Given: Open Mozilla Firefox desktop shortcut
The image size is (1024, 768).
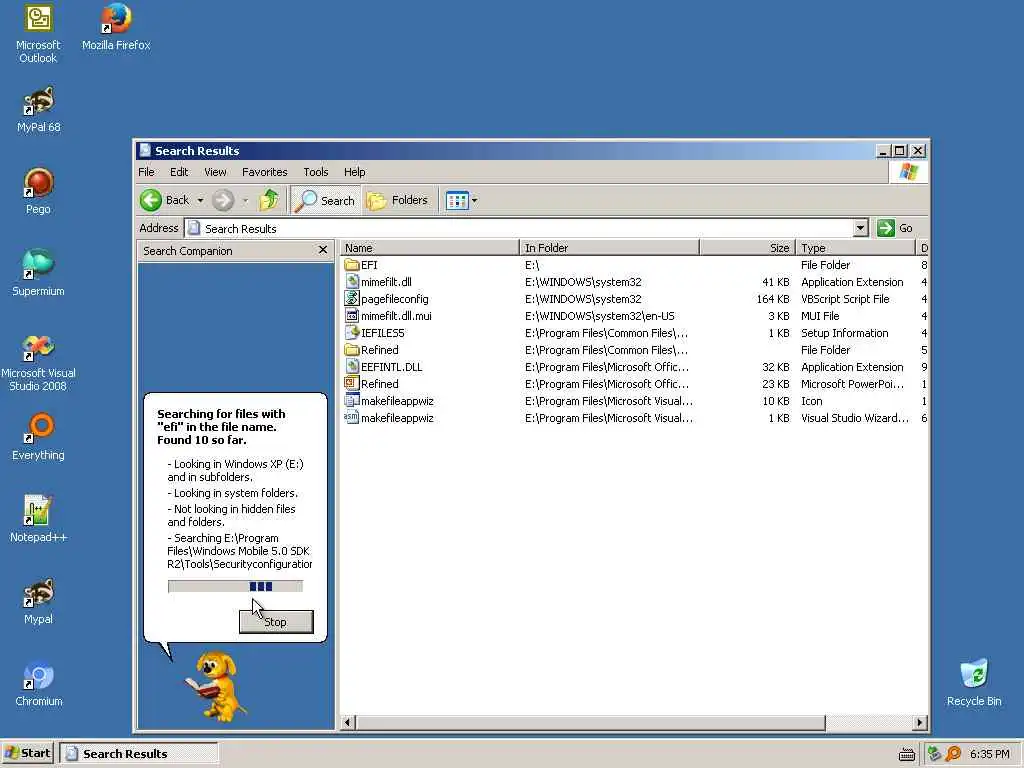Looking at the screenshot, I should 116,27.
